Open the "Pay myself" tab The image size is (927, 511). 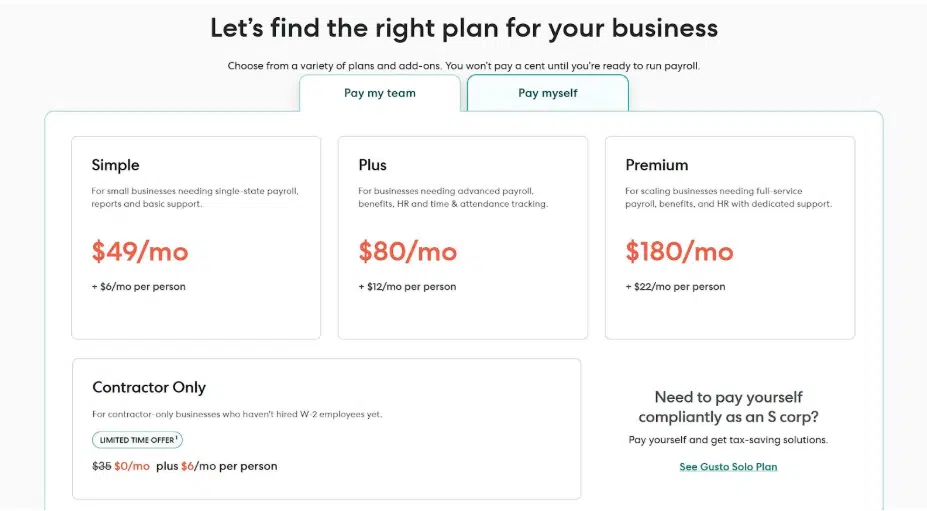[547, 93]
